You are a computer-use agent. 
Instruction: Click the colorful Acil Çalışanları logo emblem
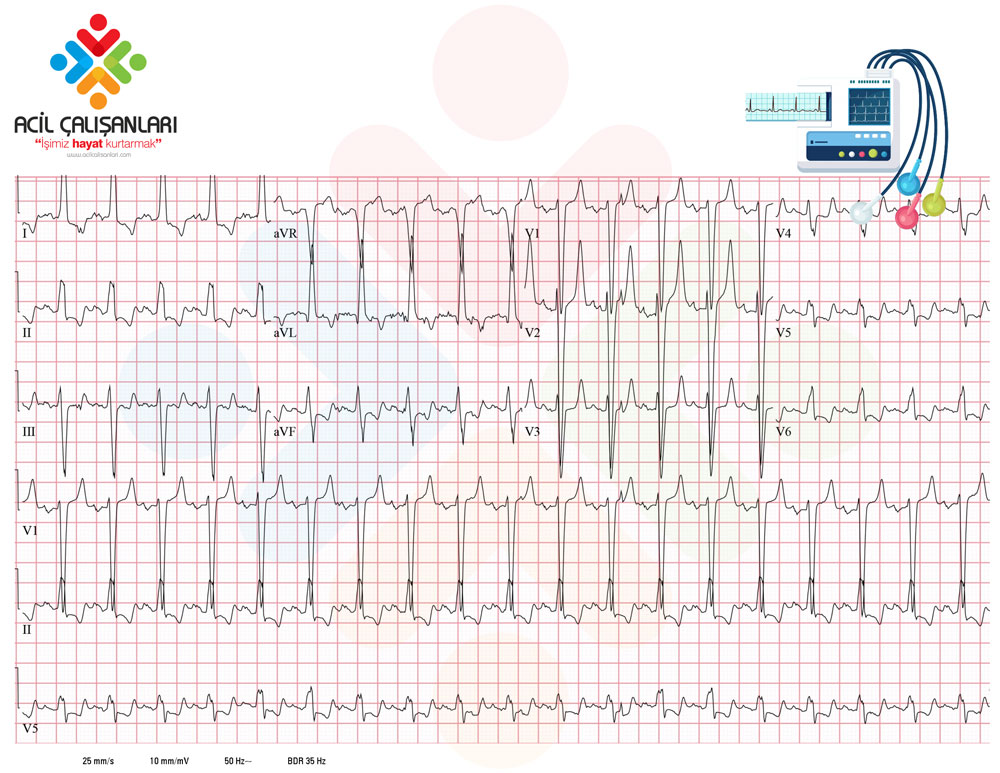(x=98, y=60)
